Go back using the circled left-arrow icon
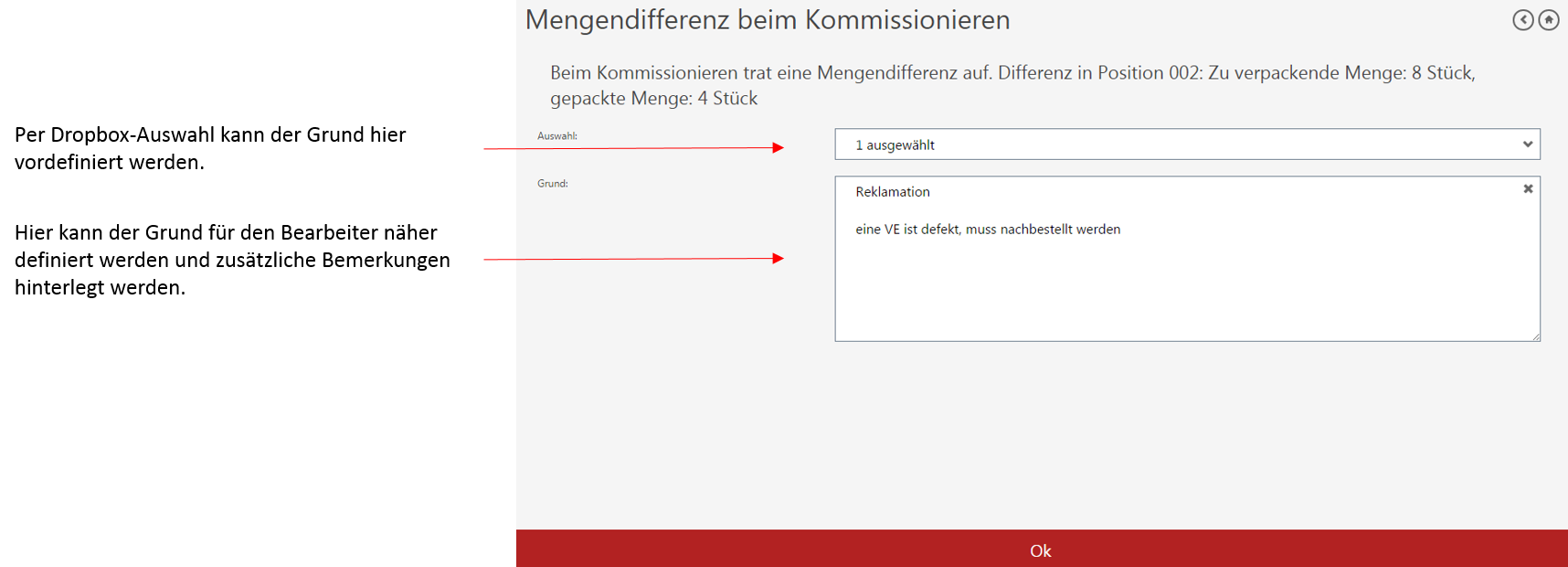Screen dimensions: 1568x567 coord(1522,20)
